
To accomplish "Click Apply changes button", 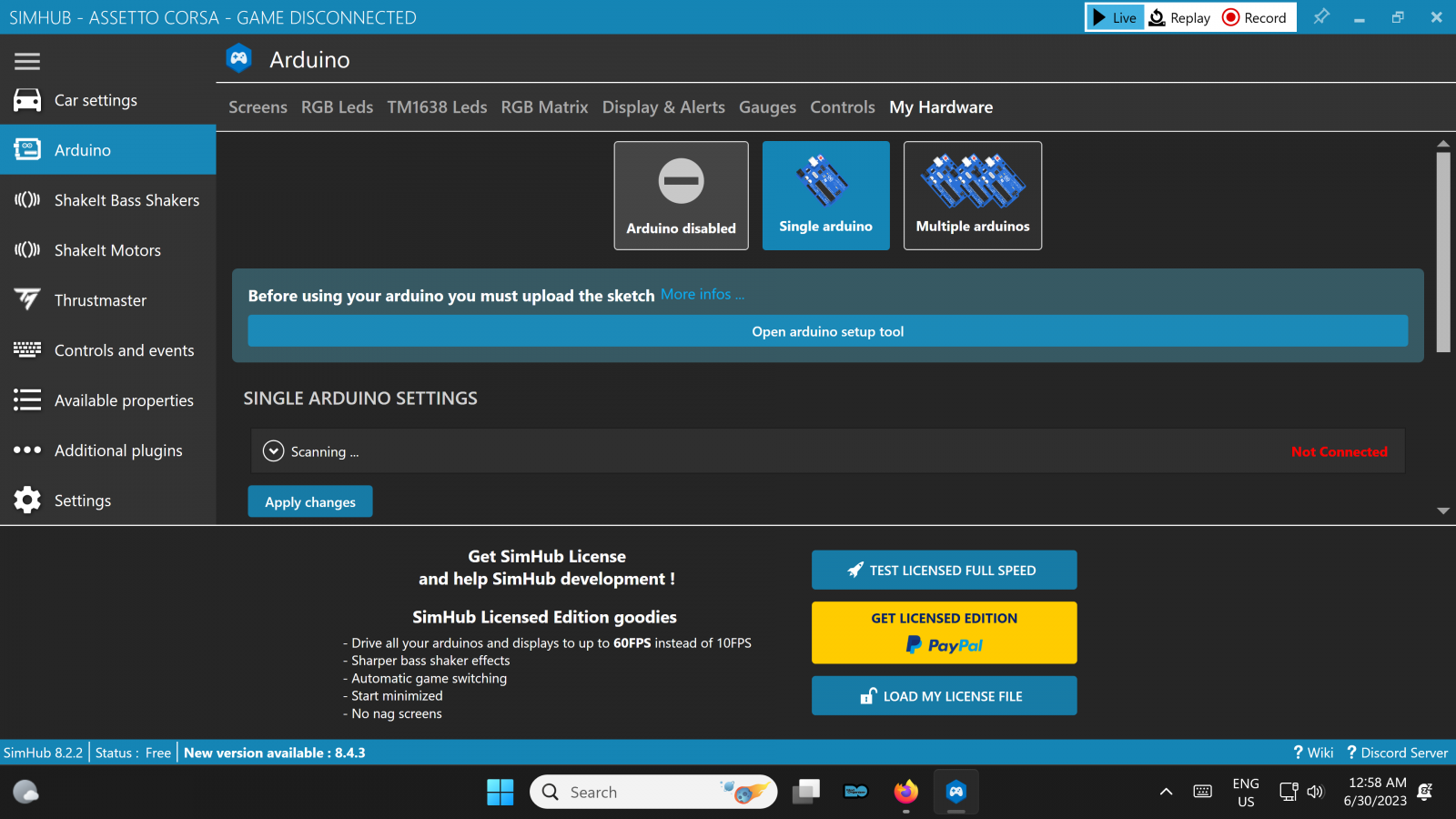I will 310,501.
